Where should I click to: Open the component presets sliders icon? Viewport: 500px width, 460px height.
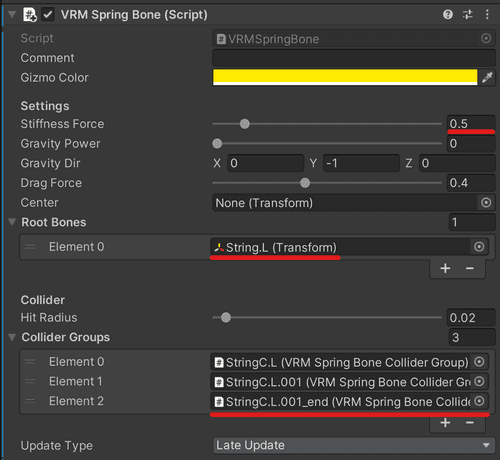tap(467, 14)
